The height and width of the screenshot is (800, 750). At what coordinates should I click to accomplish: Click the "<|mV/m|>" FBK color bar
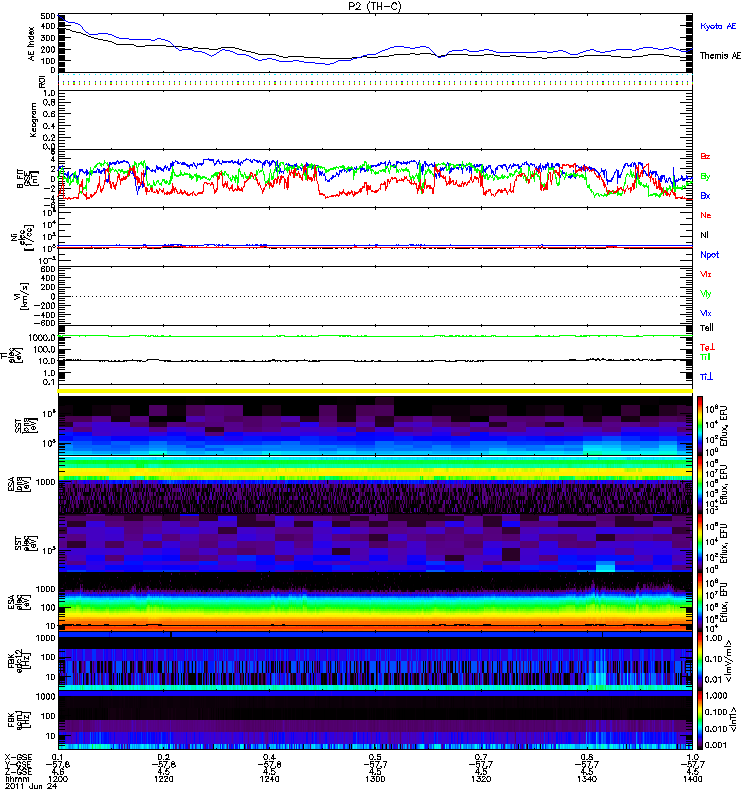click(x=700, y=661)
